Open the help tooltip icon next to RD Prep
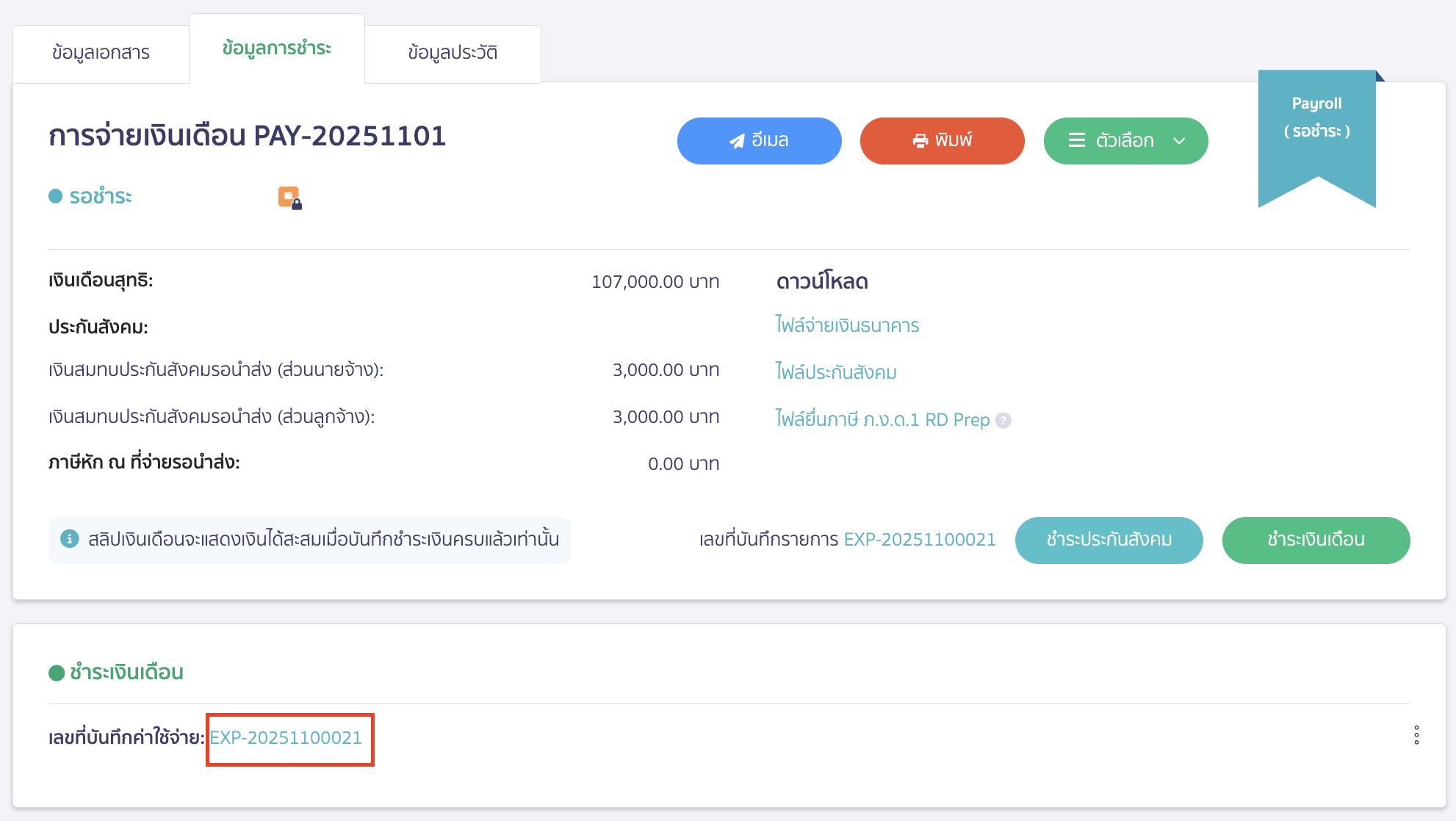Screen dimensions: 1456x821 click(x=1002, y=420)
